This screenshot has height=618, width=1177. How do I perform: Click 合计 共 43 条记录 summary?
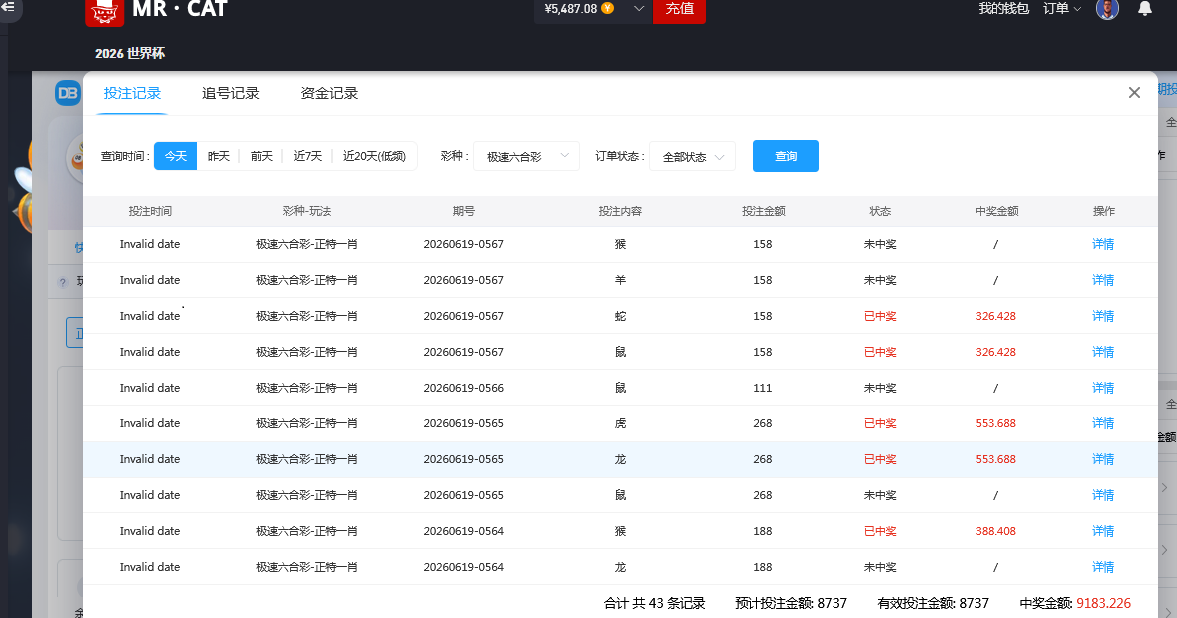coord(655,603)
